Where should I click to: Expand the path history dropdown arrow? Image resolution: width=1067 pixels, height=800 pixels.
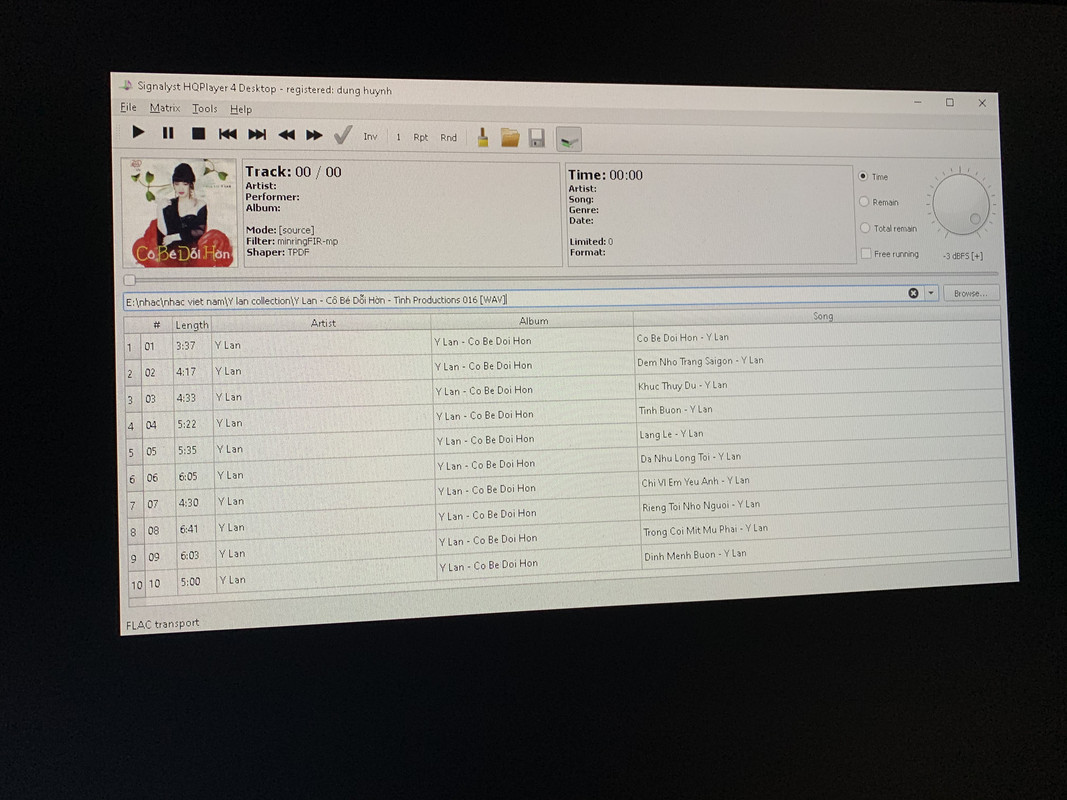[931, 293]
